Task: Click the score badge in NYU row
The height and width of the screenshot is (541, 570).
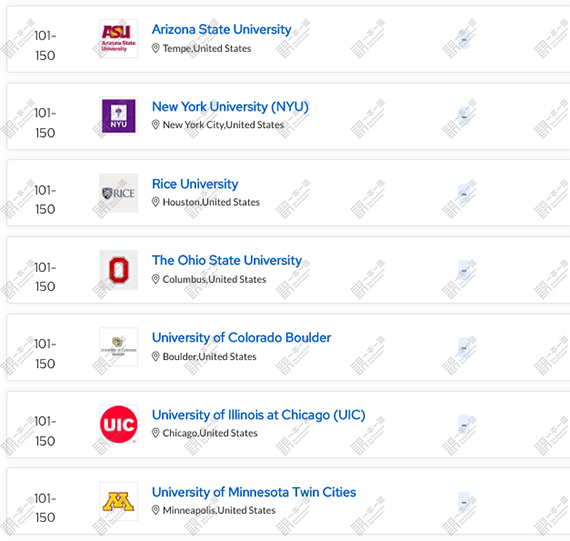Action: (464, 116)
